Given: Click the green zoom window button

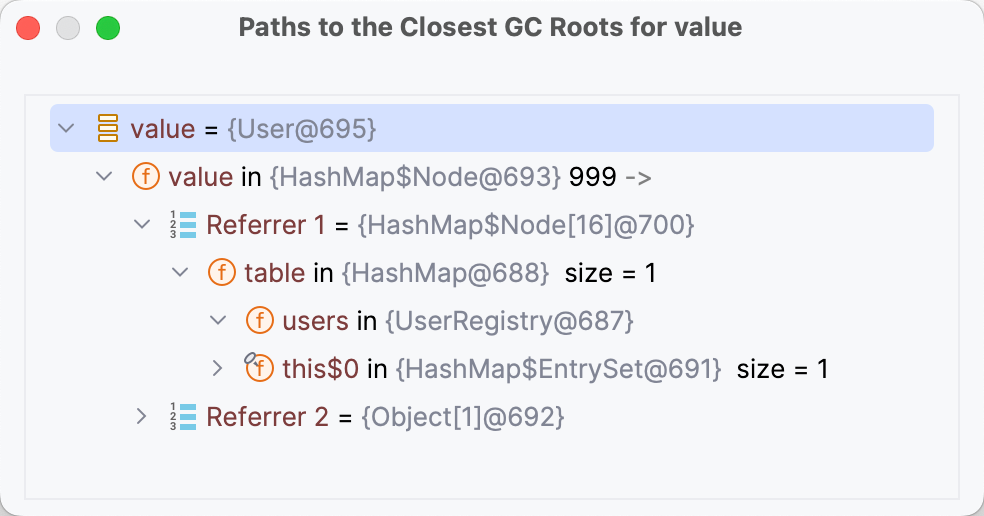Looking at the screenshot, I should (x=107, y=27).
